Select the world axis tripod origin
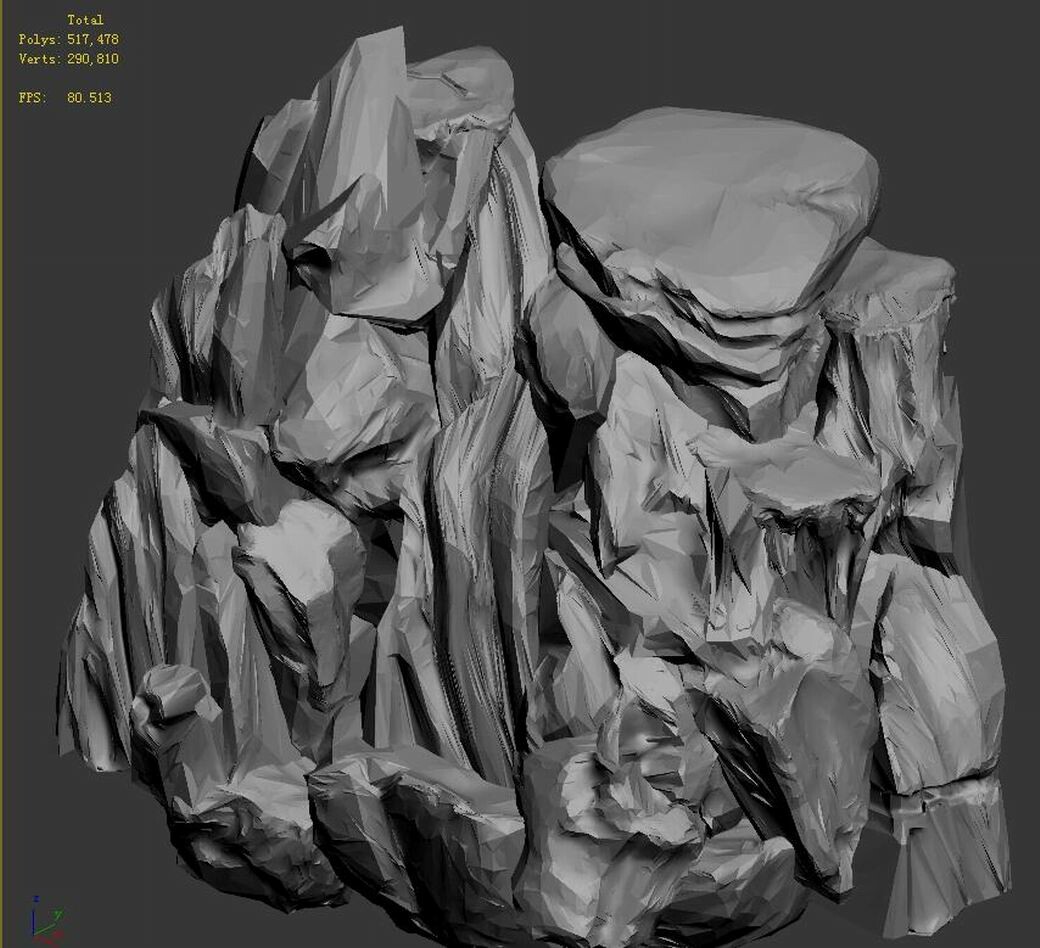This screenshot has height=948, width=1040. (x=34, y=935)
